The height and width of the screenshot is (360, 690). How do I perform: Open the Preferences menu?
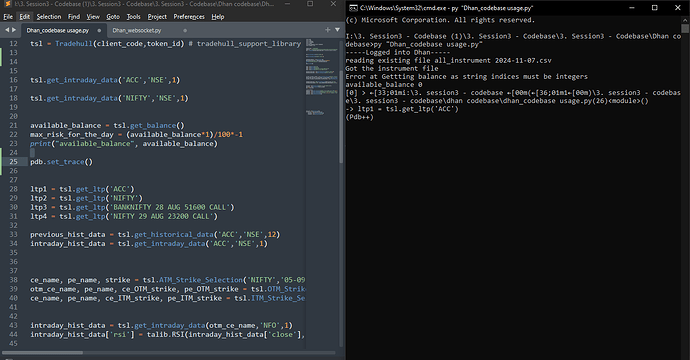[189, 17]
